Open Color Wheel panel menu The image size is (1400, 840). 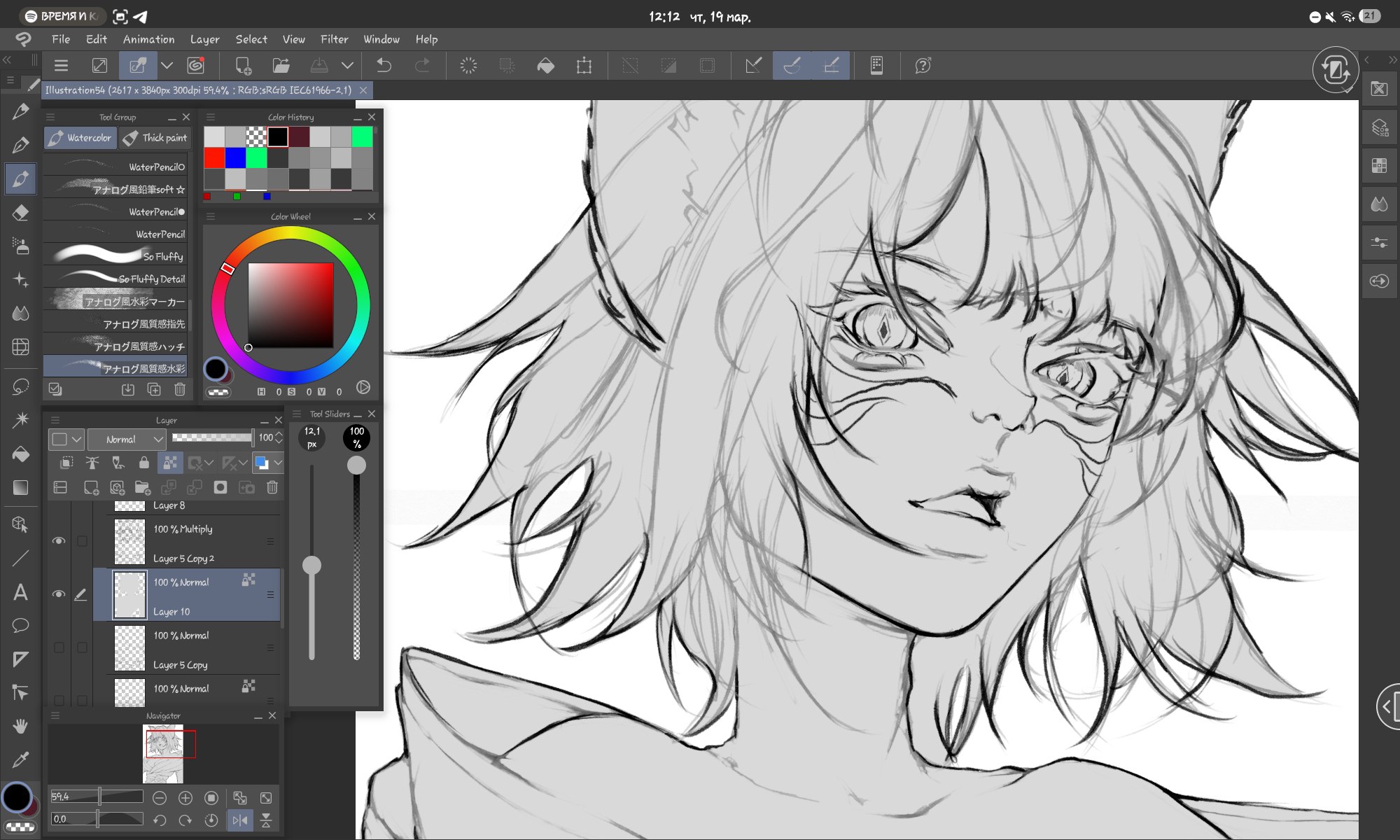tap(211, 216)
